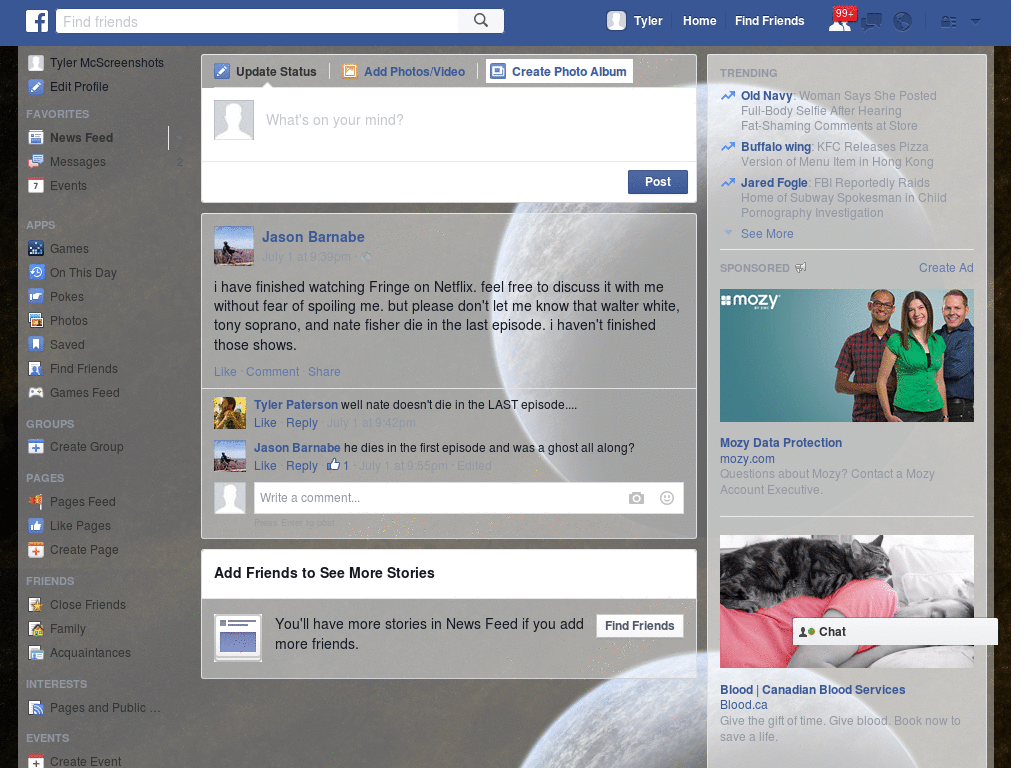The image size is (1024, 768).
Task: Click the Pages Feed flag icon
Action: (36, 502)
